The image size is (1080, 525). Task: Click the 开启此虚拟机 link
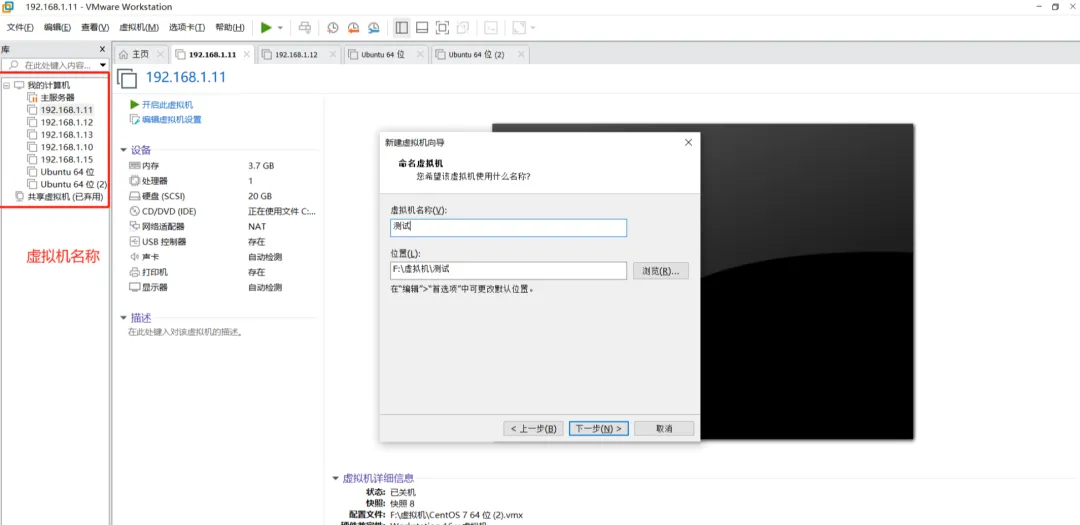click(167, 105)
